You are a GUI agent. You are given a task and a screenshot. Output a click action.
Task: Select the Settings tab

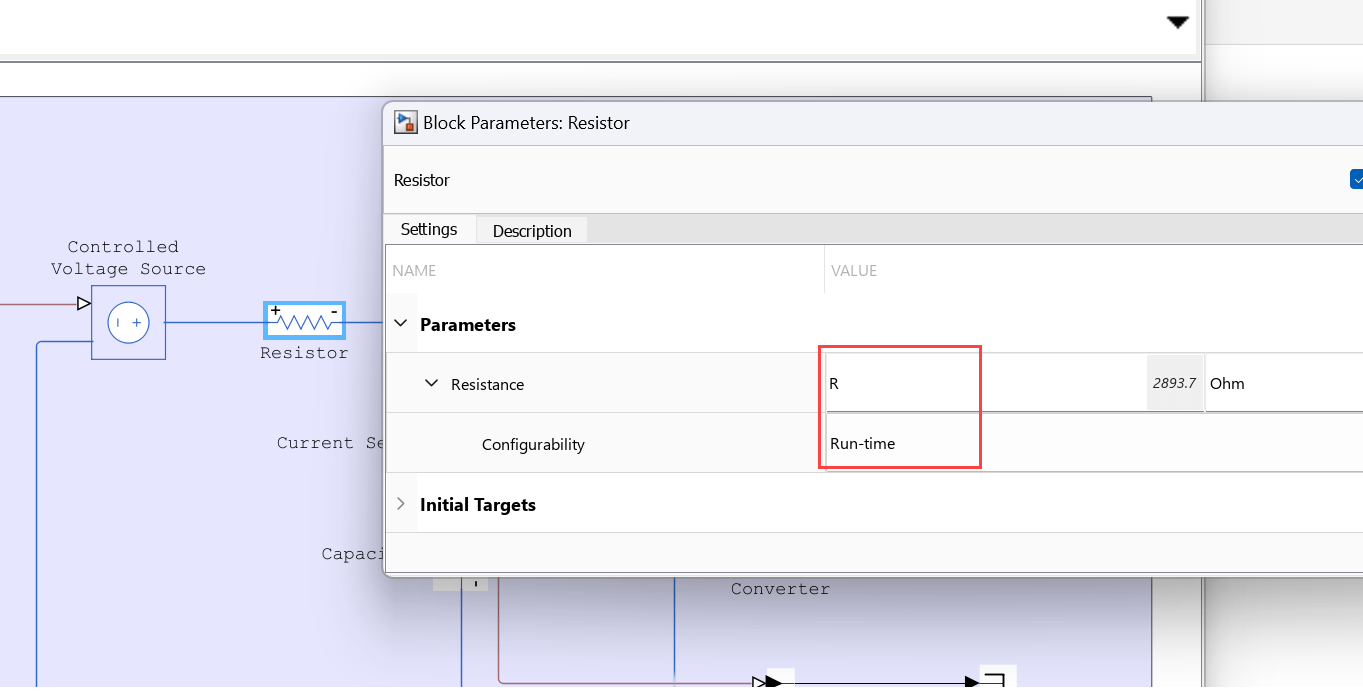(x=429, y=229)
